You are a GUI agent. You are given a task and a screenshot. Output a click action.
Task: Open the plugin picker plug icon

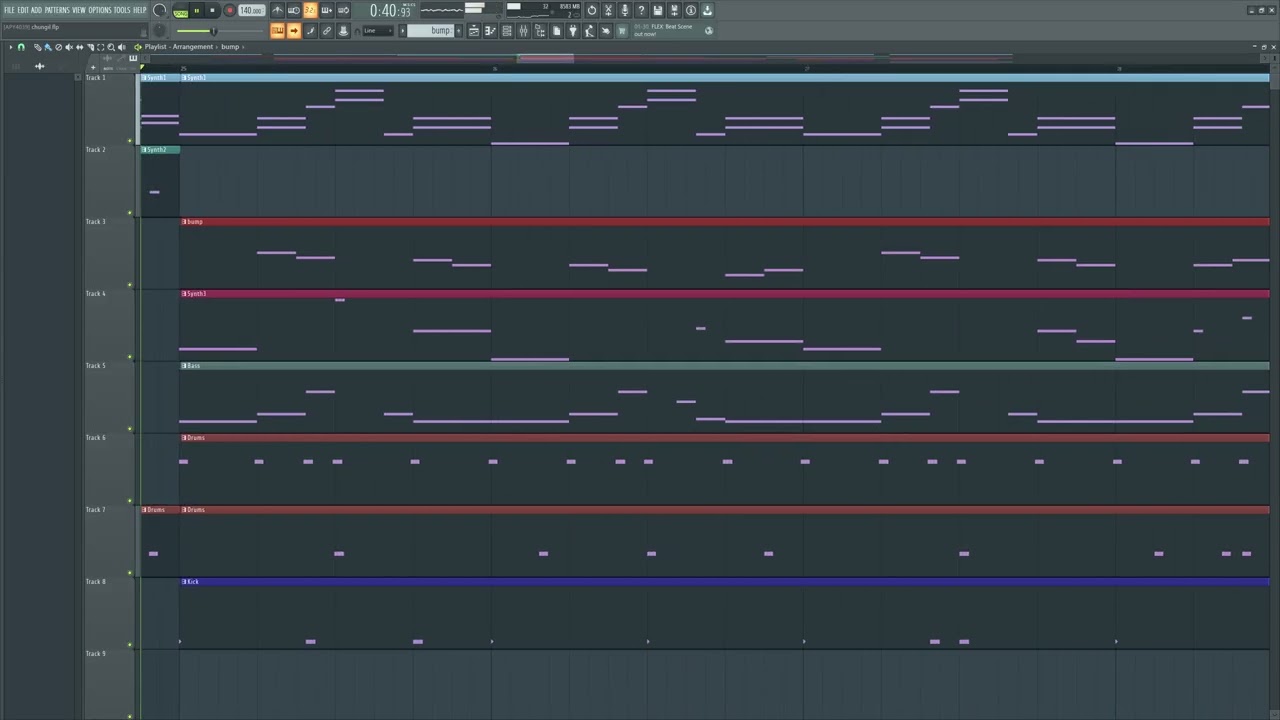click(x=572, y=31)
